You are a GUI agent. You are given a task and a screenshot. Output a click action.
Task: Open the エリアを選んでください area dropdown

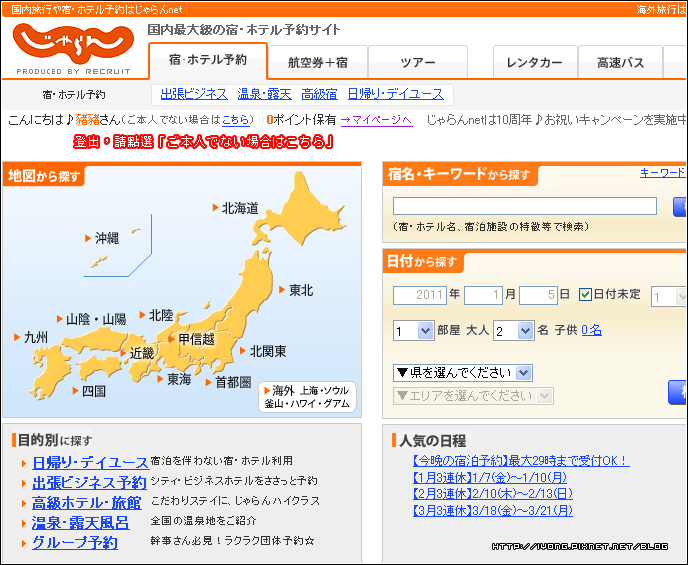coord(473,396)
